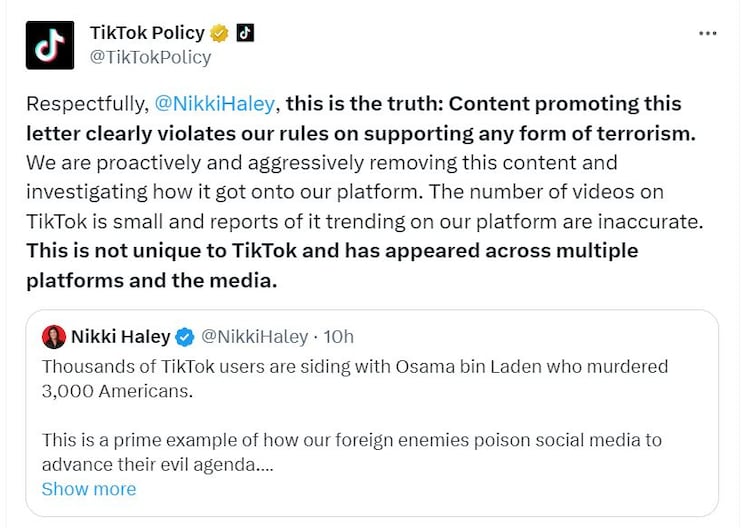Click the word 'Respectfully' starting the tweet
Viewport: 750px width, 528px height.
(86, 103)
